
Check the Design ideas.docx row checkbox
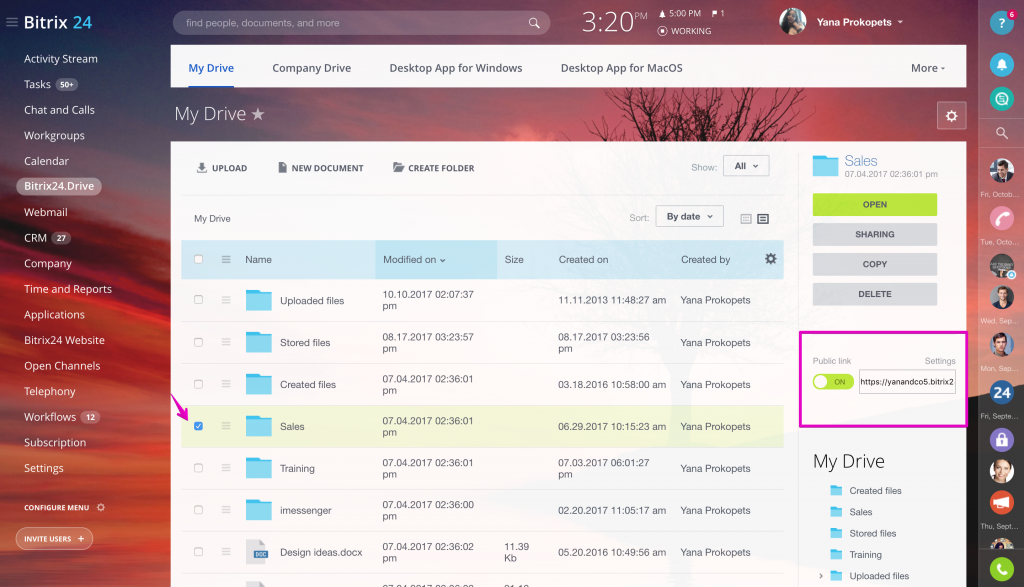(x=199, y=552)
